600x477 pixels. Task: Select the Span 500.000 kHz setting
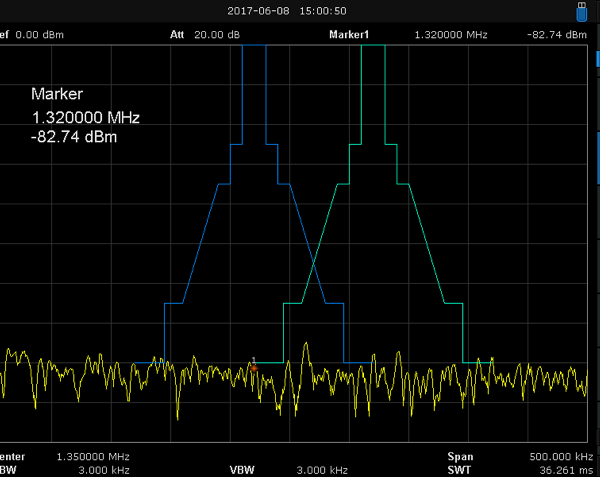click(x=552, y=455)
